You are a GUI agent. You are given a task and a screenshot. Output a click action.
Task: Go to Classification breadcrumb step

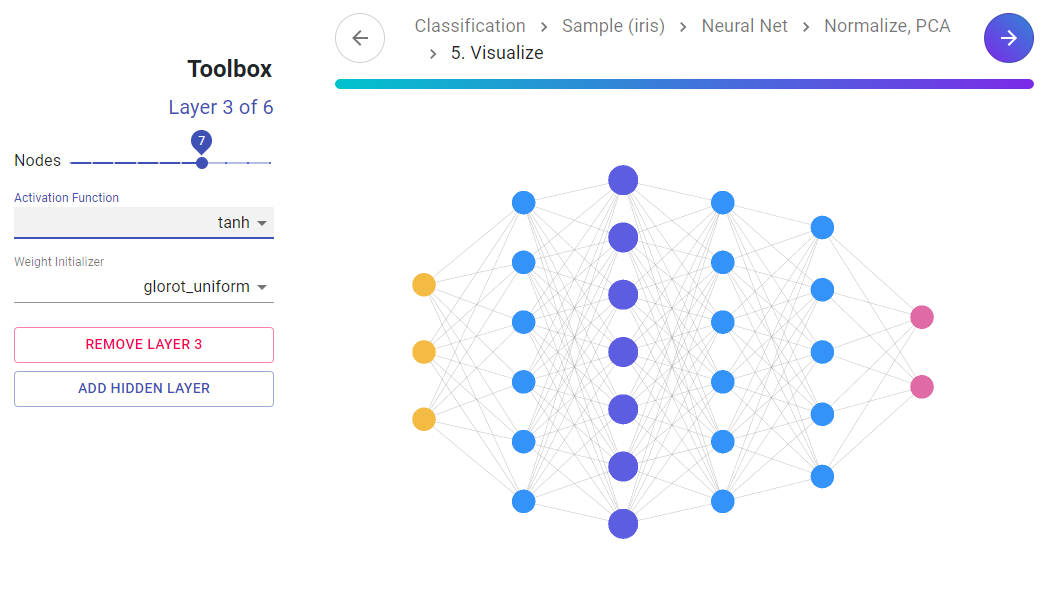coord(470,26)
